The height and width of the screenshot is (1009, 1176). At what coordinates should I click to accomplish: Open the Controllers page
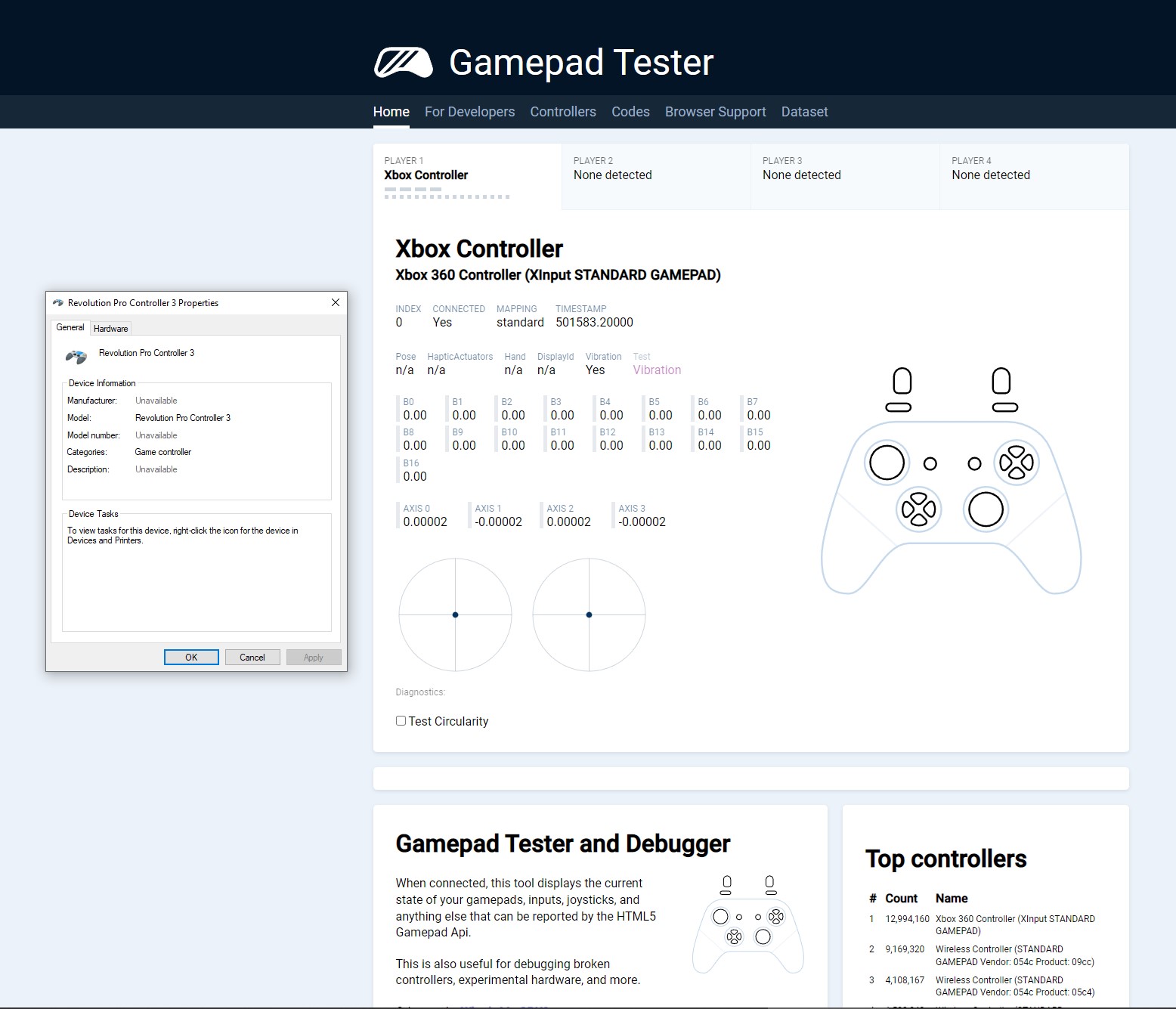[x=563, y=112]
